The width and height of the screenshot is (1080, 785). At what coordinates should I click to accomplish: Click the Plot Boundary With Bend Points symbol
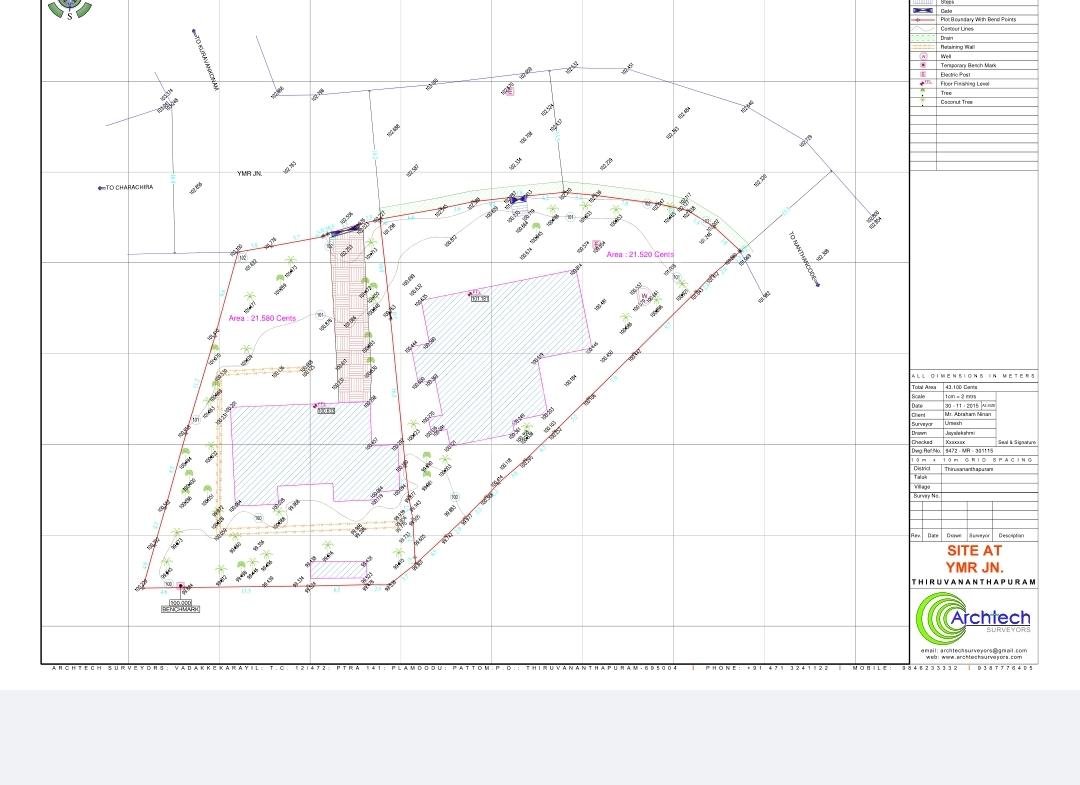(x=922, y=20)
